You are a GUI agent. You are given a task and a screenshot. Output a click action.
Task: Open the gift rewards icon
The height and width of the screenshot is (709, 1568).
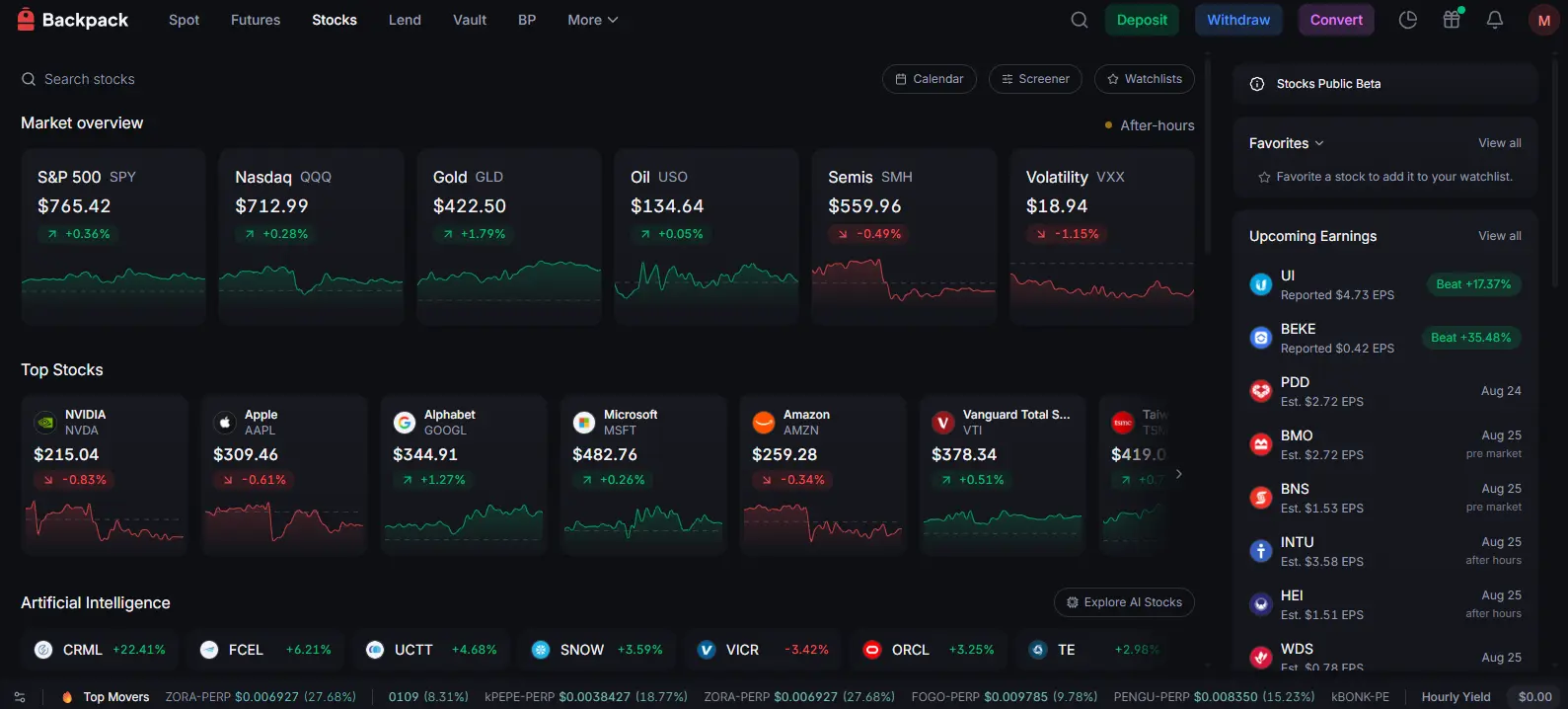1452,20
